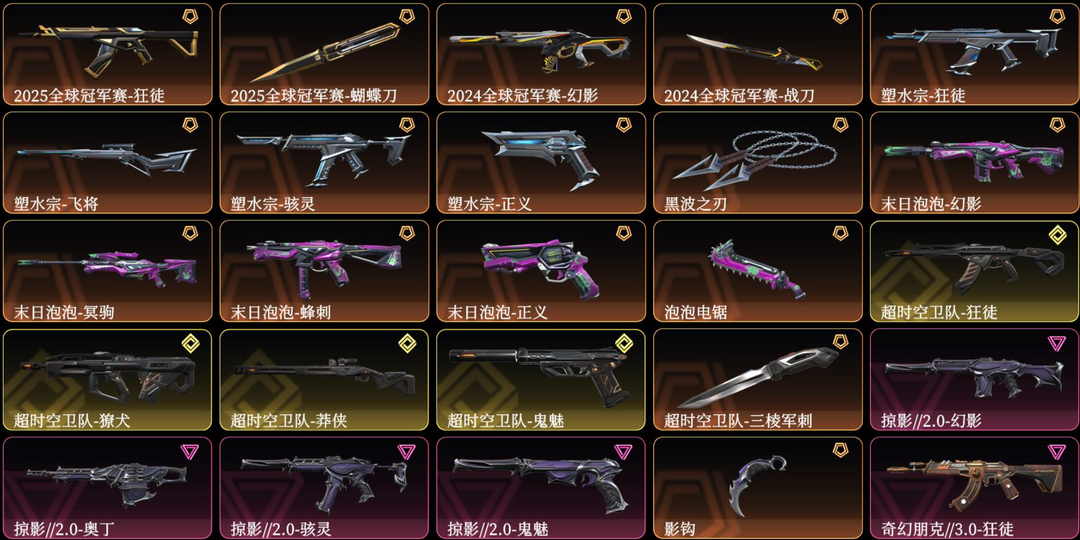
Task: Click the yellow diamond badge on 超时空卫队-狂徒
Action: coord(1057,235)
